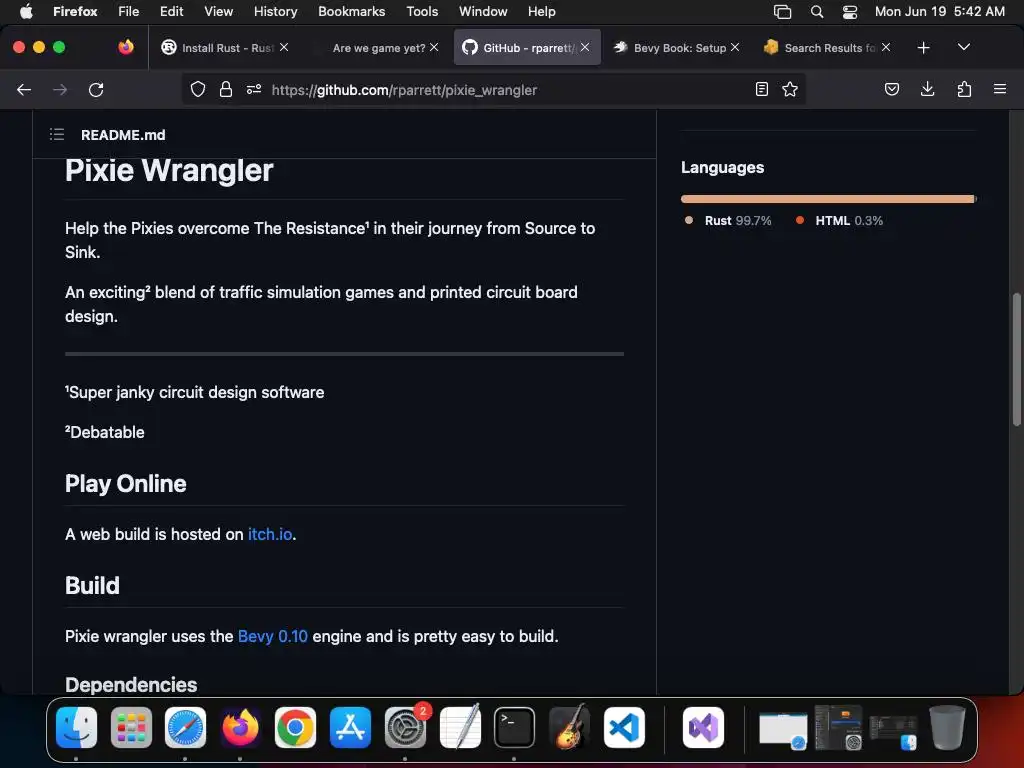Click the languages percentage bar

(829, 199)
